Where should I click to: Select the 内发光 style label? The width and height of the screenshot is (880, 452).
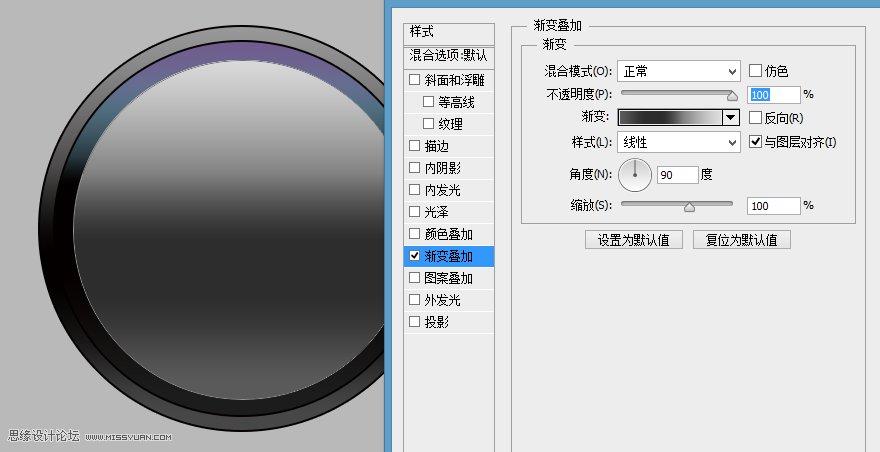[443, 190]
